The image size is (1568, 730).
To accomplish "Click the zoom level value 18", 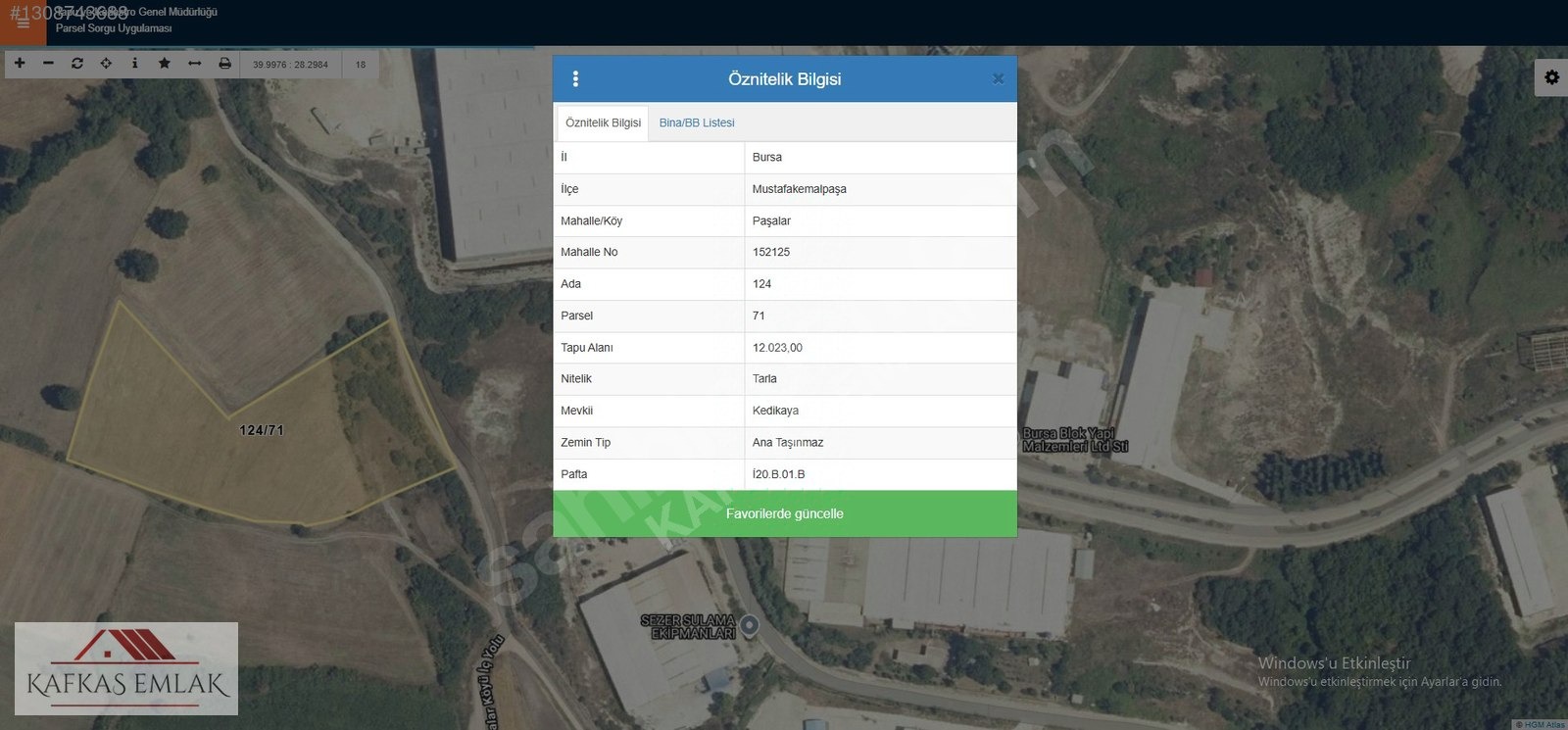I will [x=361, y=65].
